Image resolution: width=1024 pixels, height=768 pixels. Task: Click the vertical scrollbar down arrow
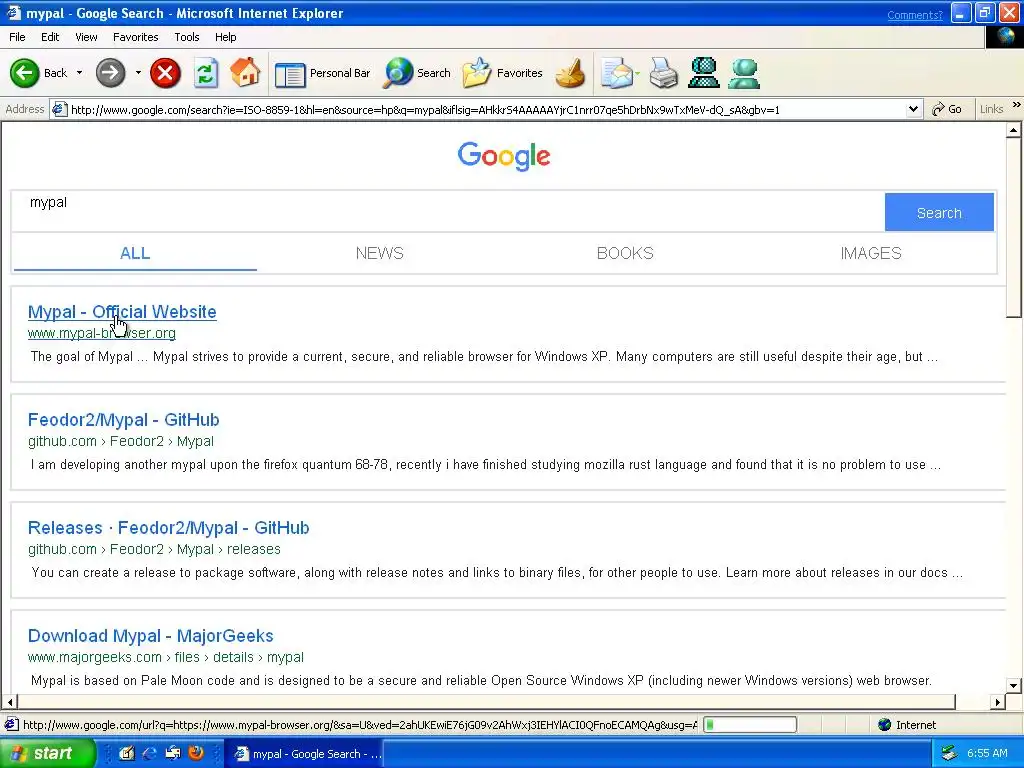(x=1013, y=686)
